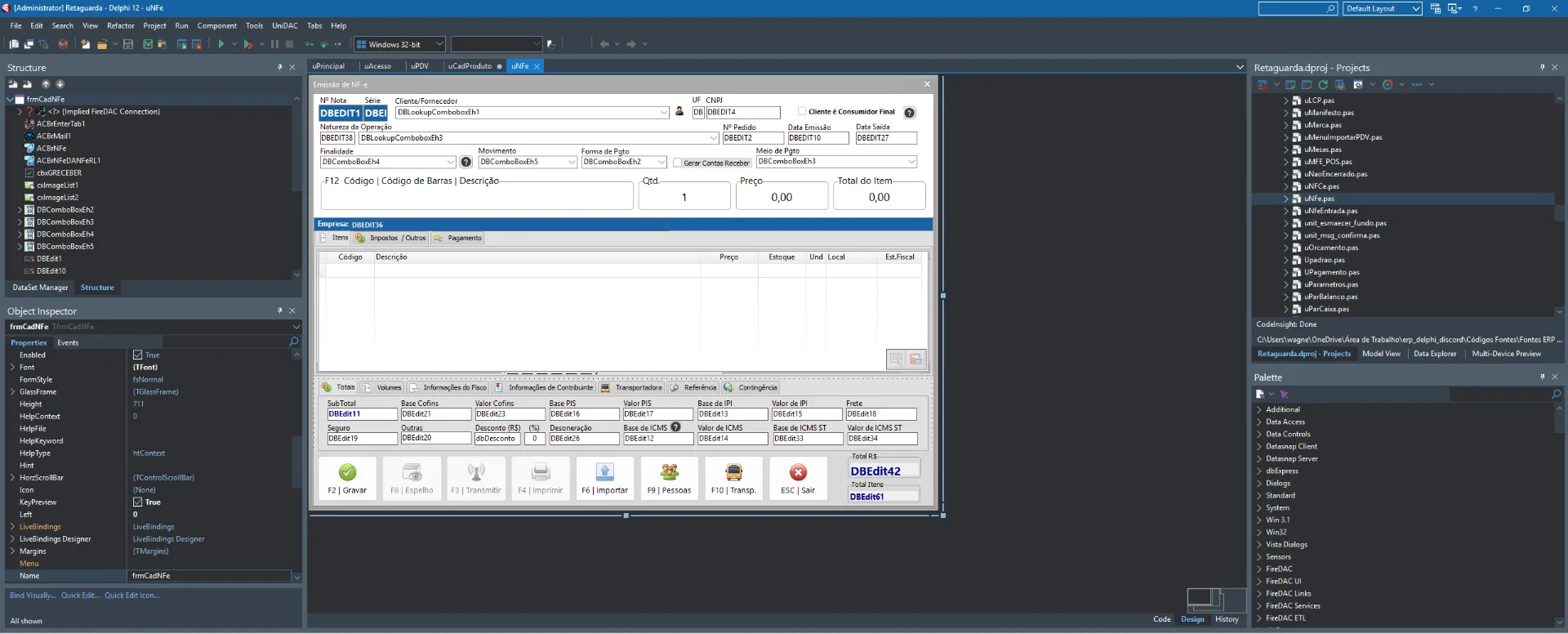
Task: Open the Default Layout dropdown
Action: click(1415, 8)
